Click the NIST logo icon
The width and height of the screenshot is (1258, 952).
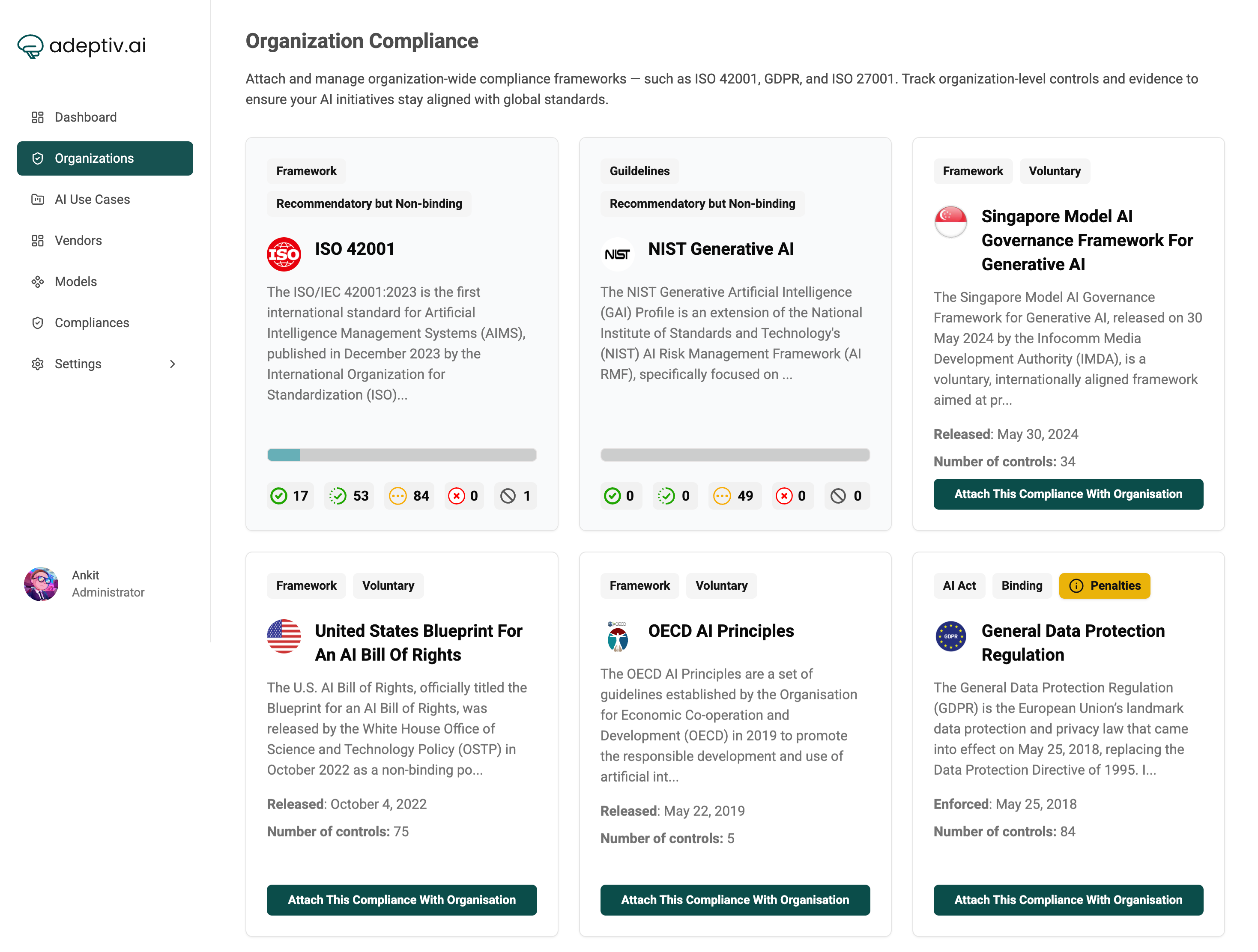point(617,254)
